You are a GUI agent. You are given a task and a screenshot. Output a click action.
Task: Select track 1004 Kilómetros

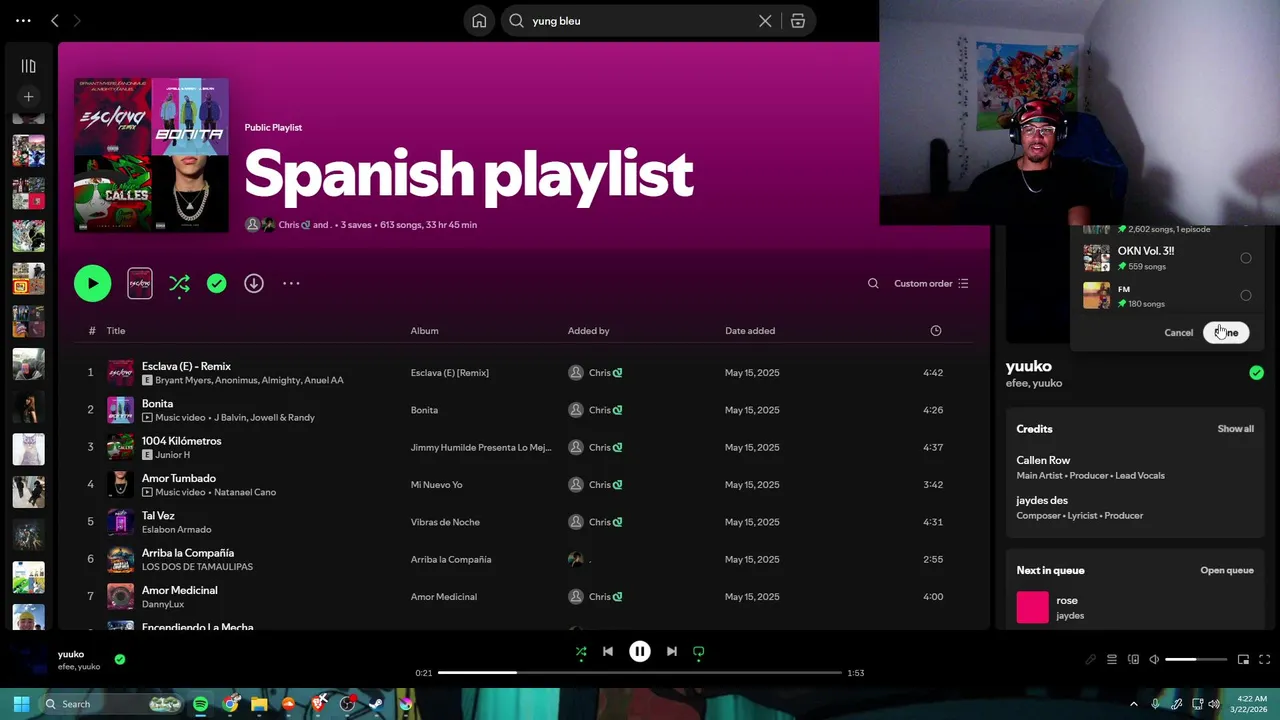point(181,441)
